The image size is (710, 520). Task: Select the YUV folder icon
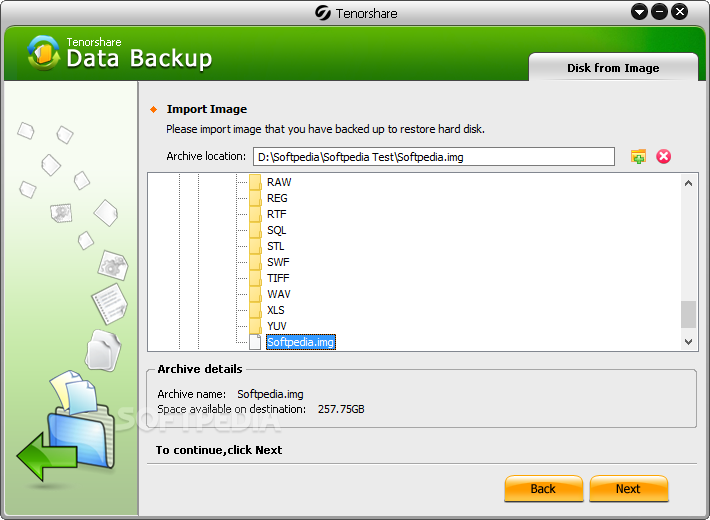pos(255,326)
